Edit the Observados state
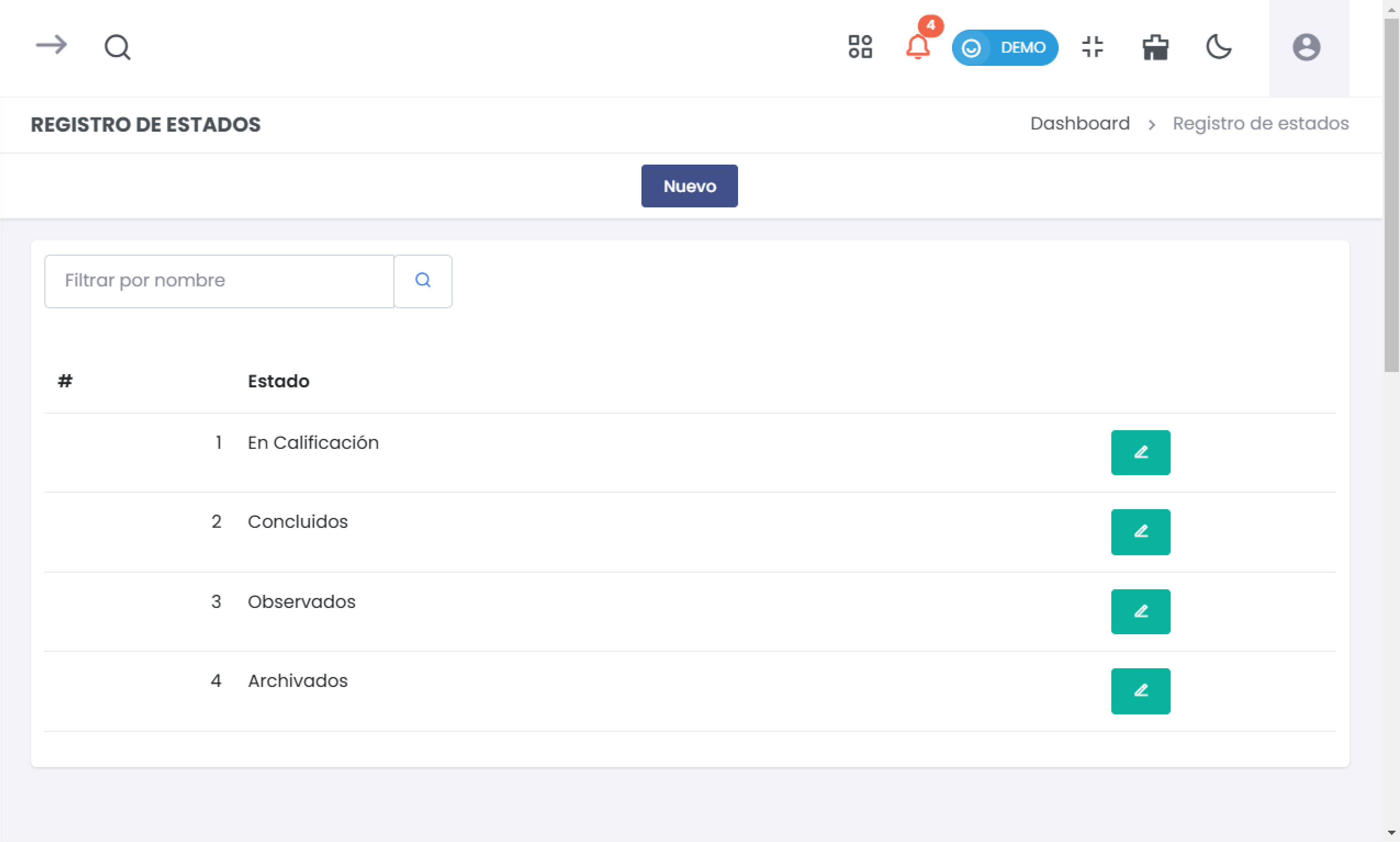Image resolution: width=1400 pixels, height=842 pixels. [1140, 612]
